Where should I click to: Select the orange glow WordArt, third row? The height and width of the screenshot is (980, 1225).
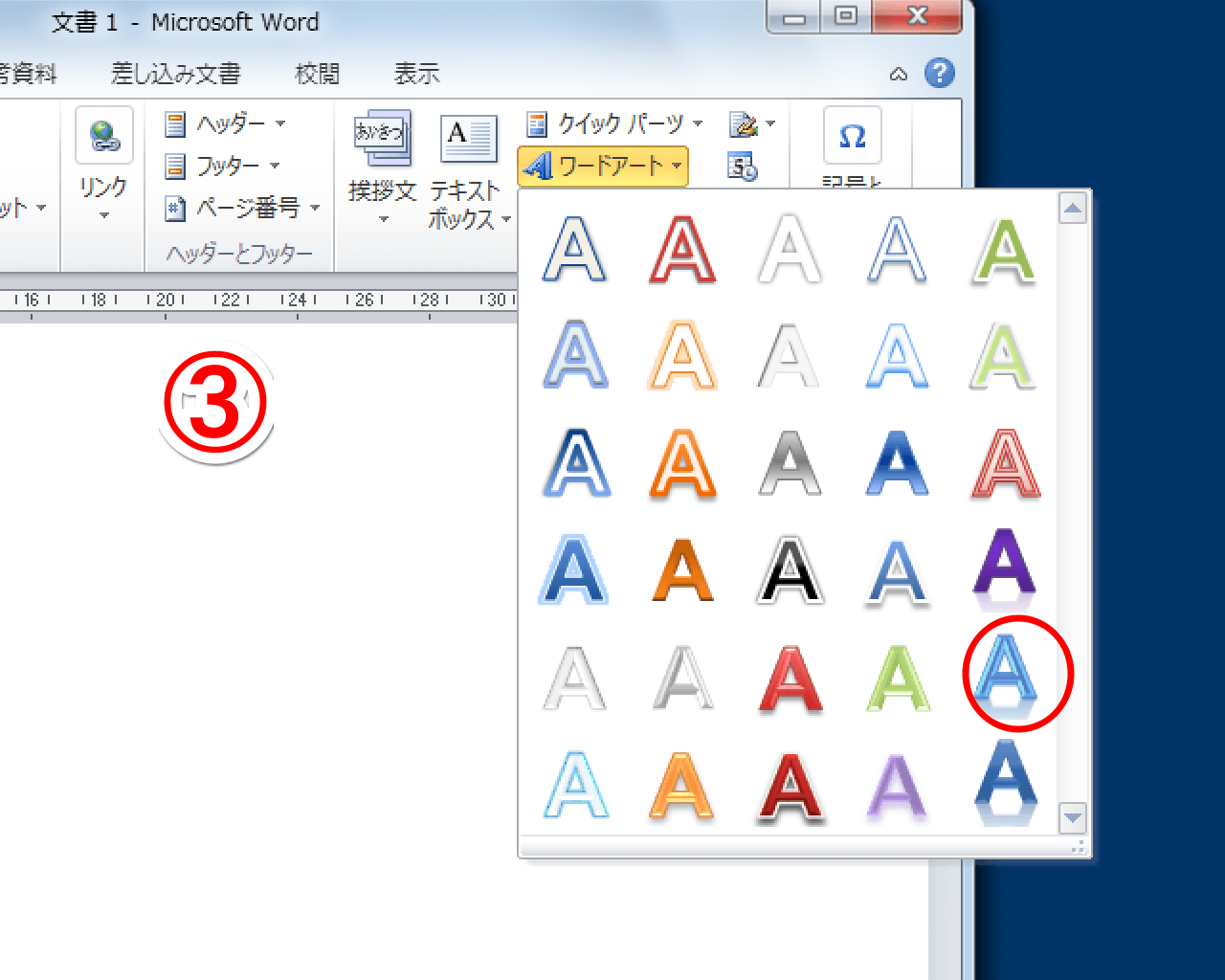[x=682, y=464]
